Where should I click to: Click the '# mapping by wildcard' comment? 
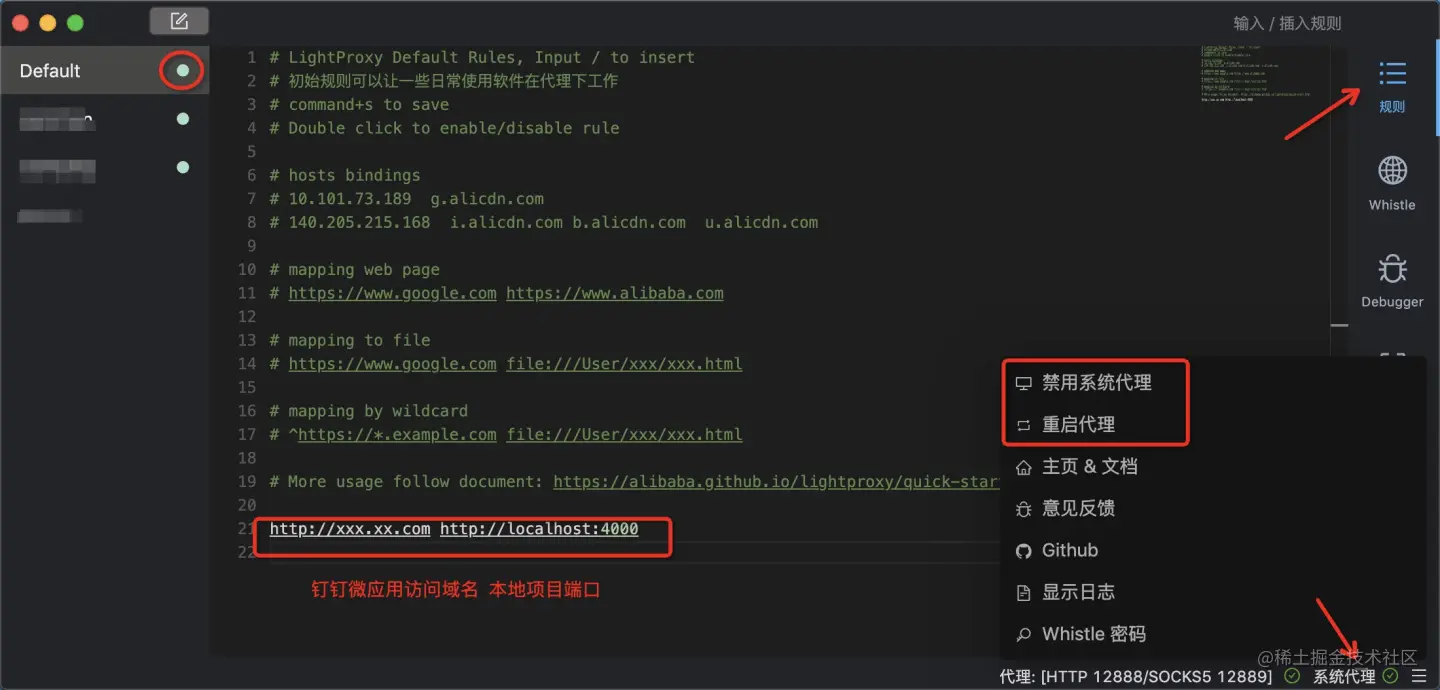coord(368,411)
